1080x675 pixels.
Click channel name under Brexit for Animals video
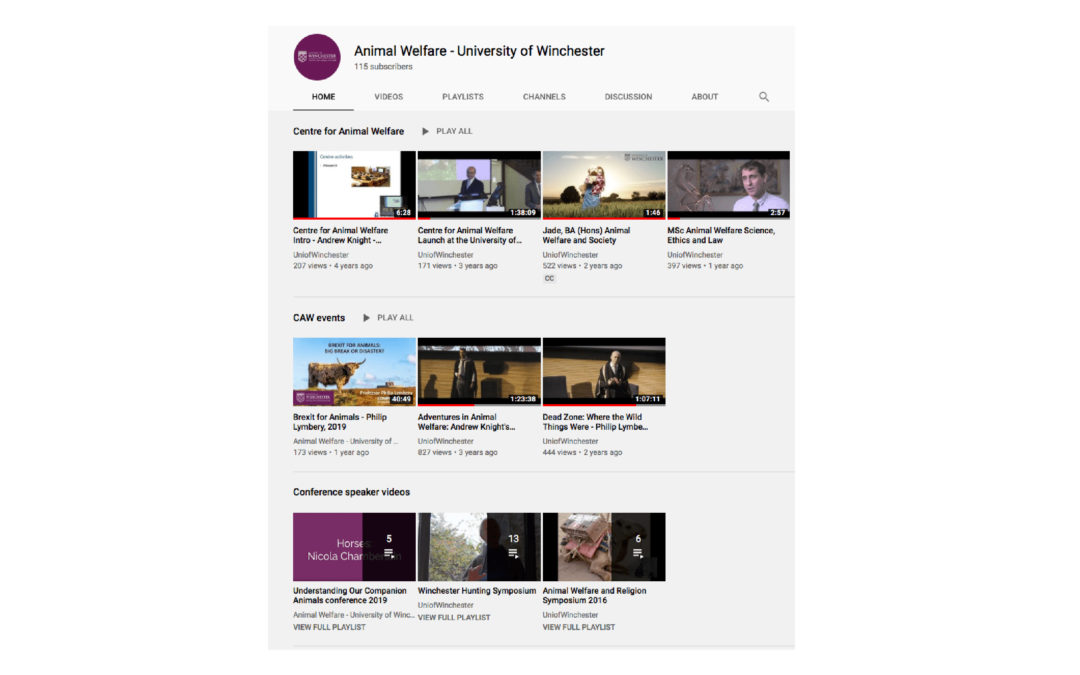[x=345, y=442]
